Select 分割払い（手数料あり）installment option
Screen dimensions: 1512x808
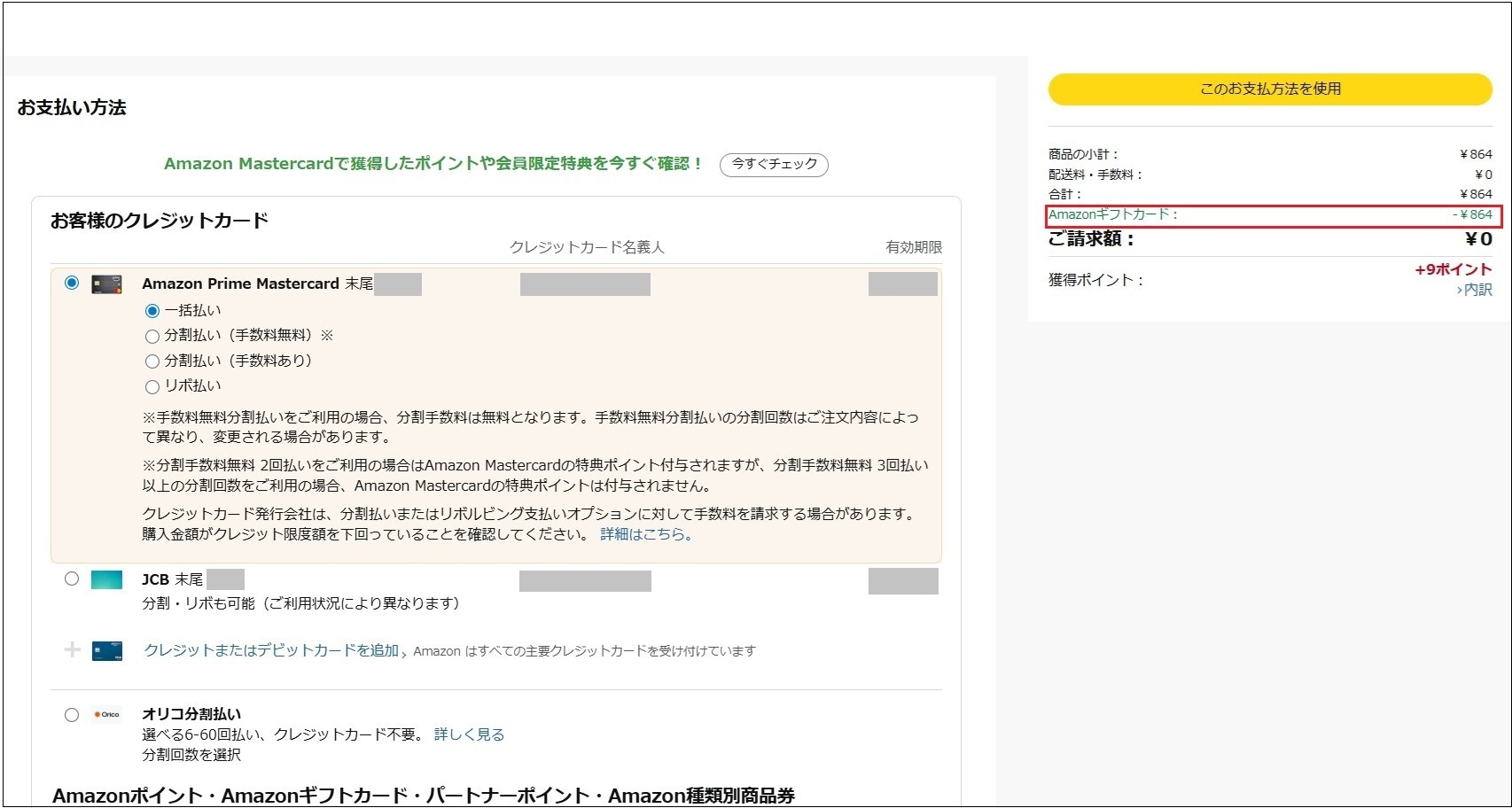152,361
